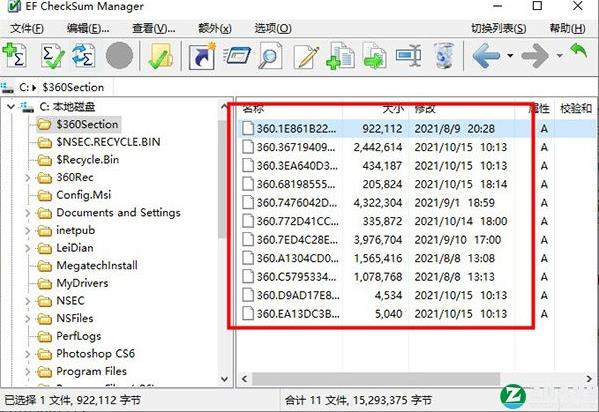The width and height of the screenshot is (599, 412).
Task: Click the recycle bin delete icon
Action: coord(443,56)
